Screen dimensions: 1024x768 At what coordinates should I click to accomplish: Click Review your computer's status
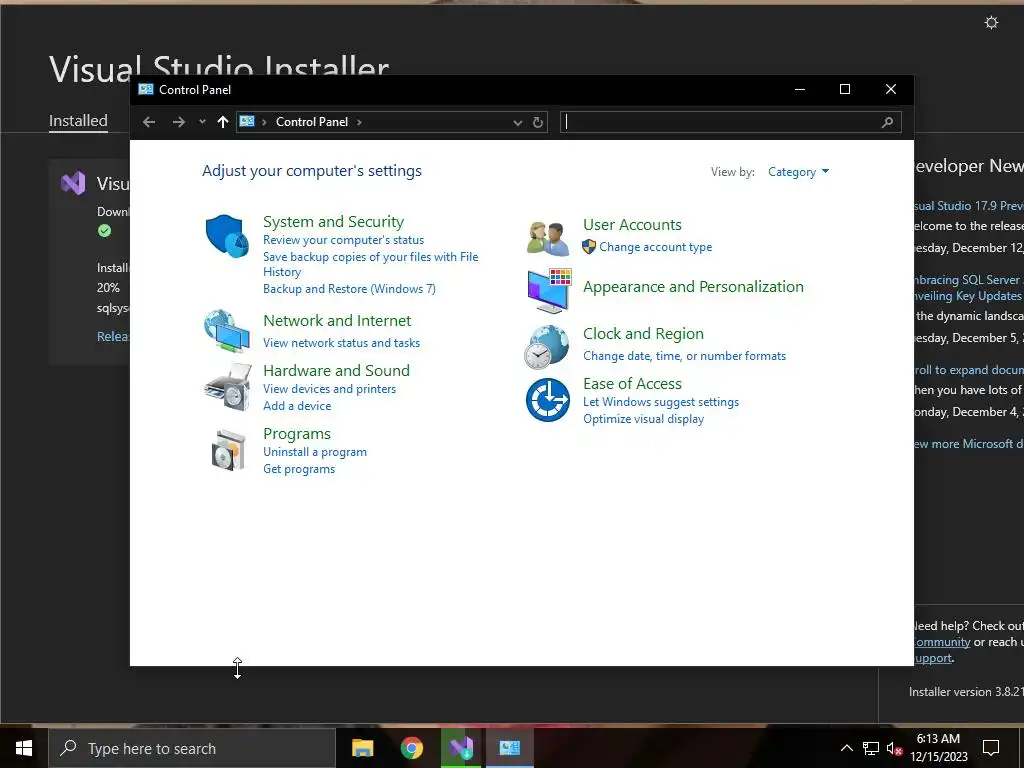click(x=344, y=240)
